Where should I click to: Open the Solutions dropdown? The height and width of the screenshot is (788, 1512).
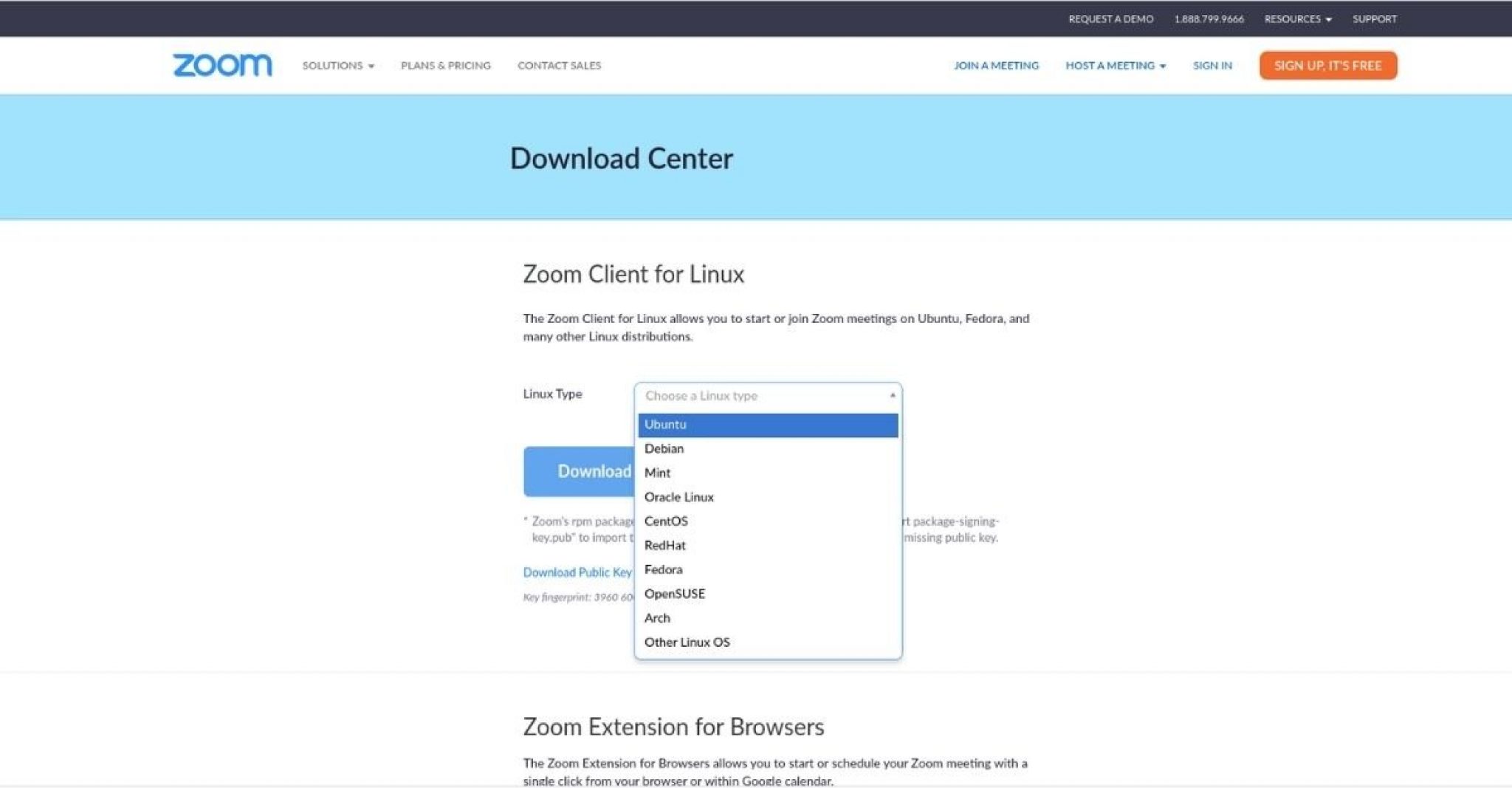click(x=337, y=65)
